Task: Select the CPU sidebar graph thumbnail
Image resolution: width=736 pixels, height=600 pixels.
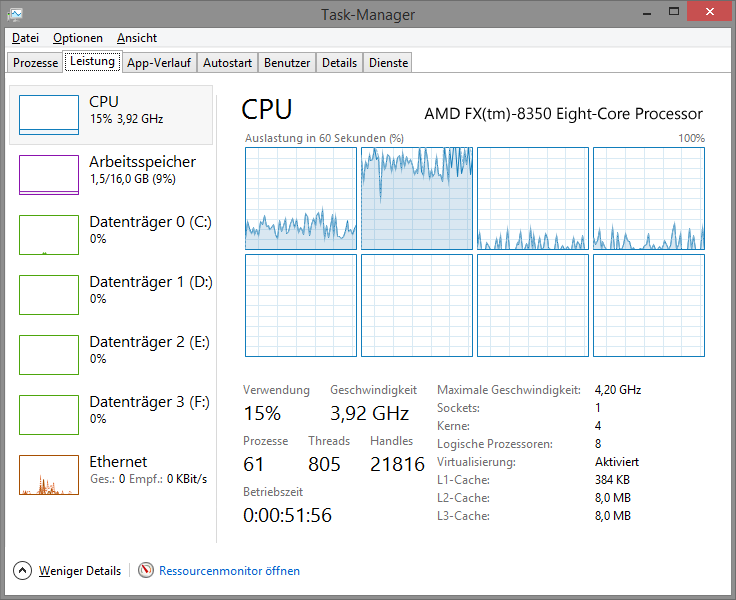Action: click(x=49, y=115)
